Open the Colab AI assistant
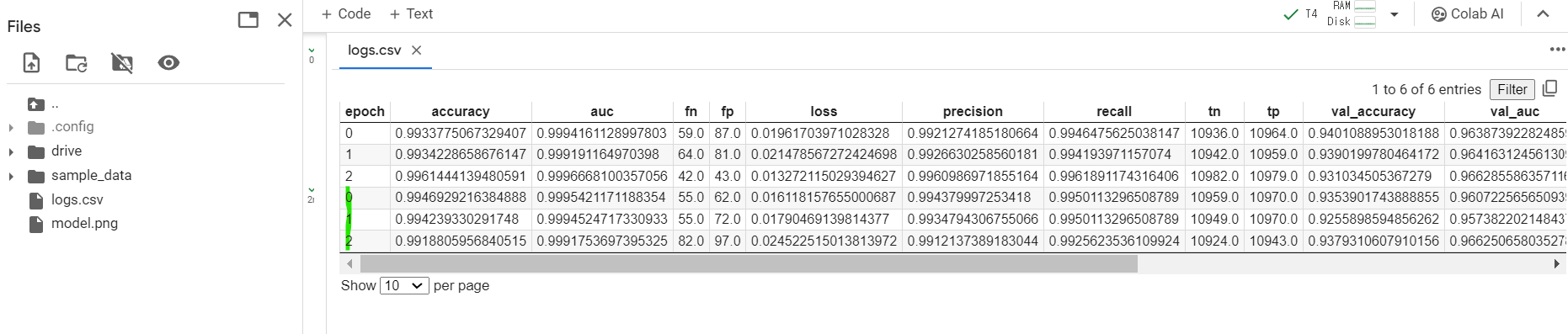The image size is (1568, 334). click(1467, 14)
